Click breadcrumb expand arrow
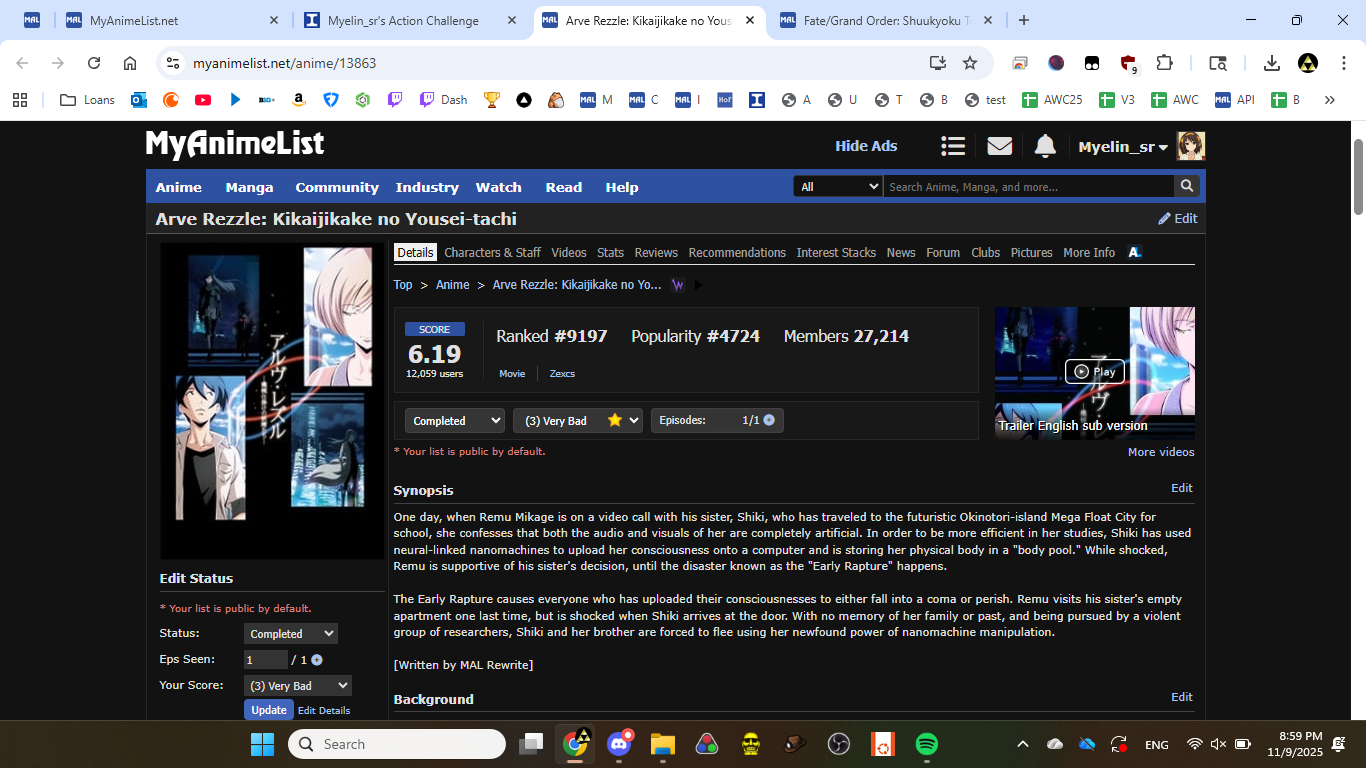Viewport: 1366px width, 768px height. [698, 285]
